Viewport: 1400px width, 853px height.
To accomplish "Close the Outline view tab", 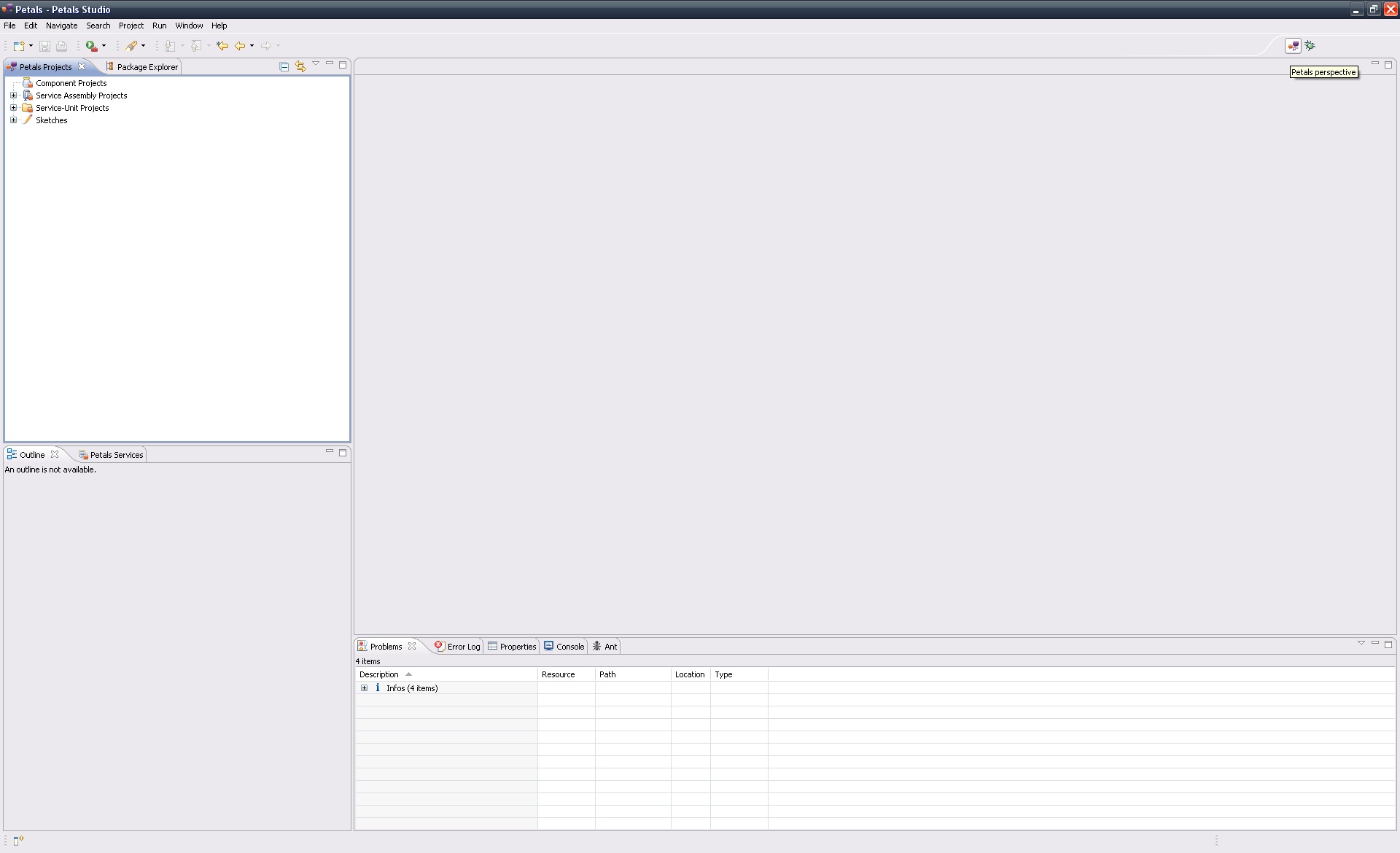I will (55, 454).
